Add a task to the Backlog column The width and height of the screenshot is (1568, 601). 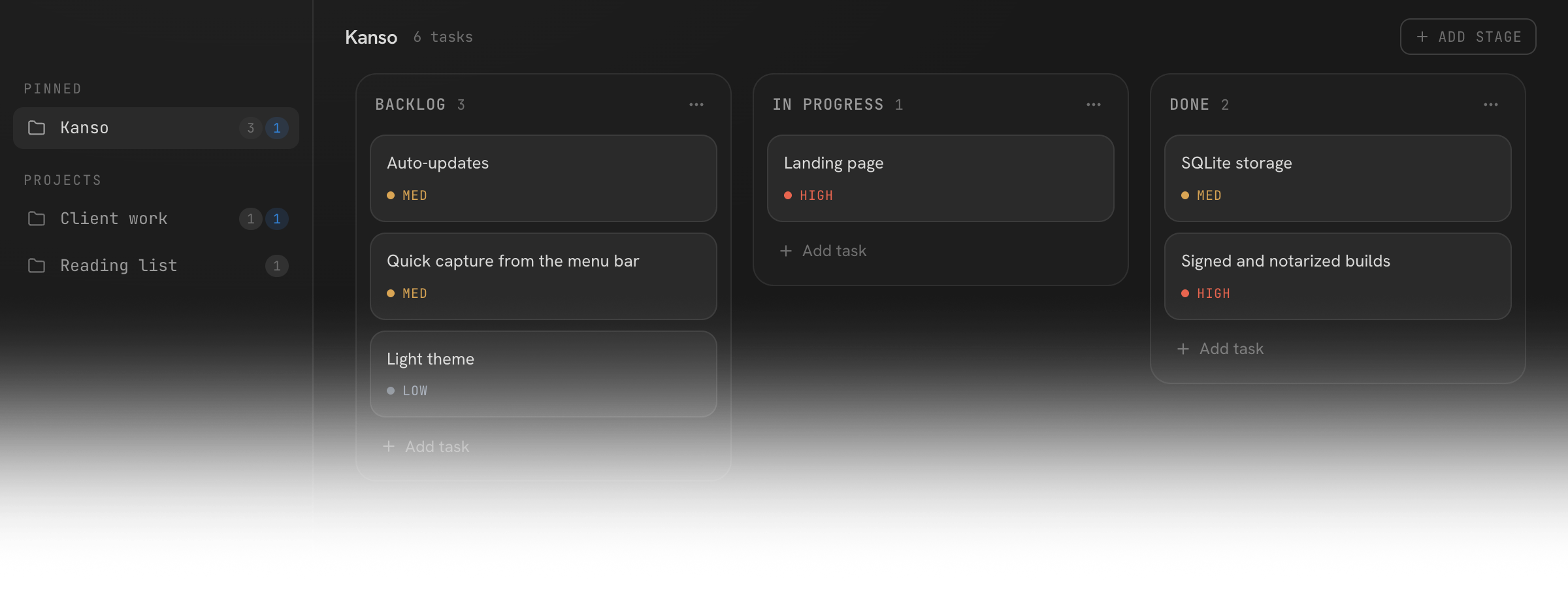coord(426,446)
